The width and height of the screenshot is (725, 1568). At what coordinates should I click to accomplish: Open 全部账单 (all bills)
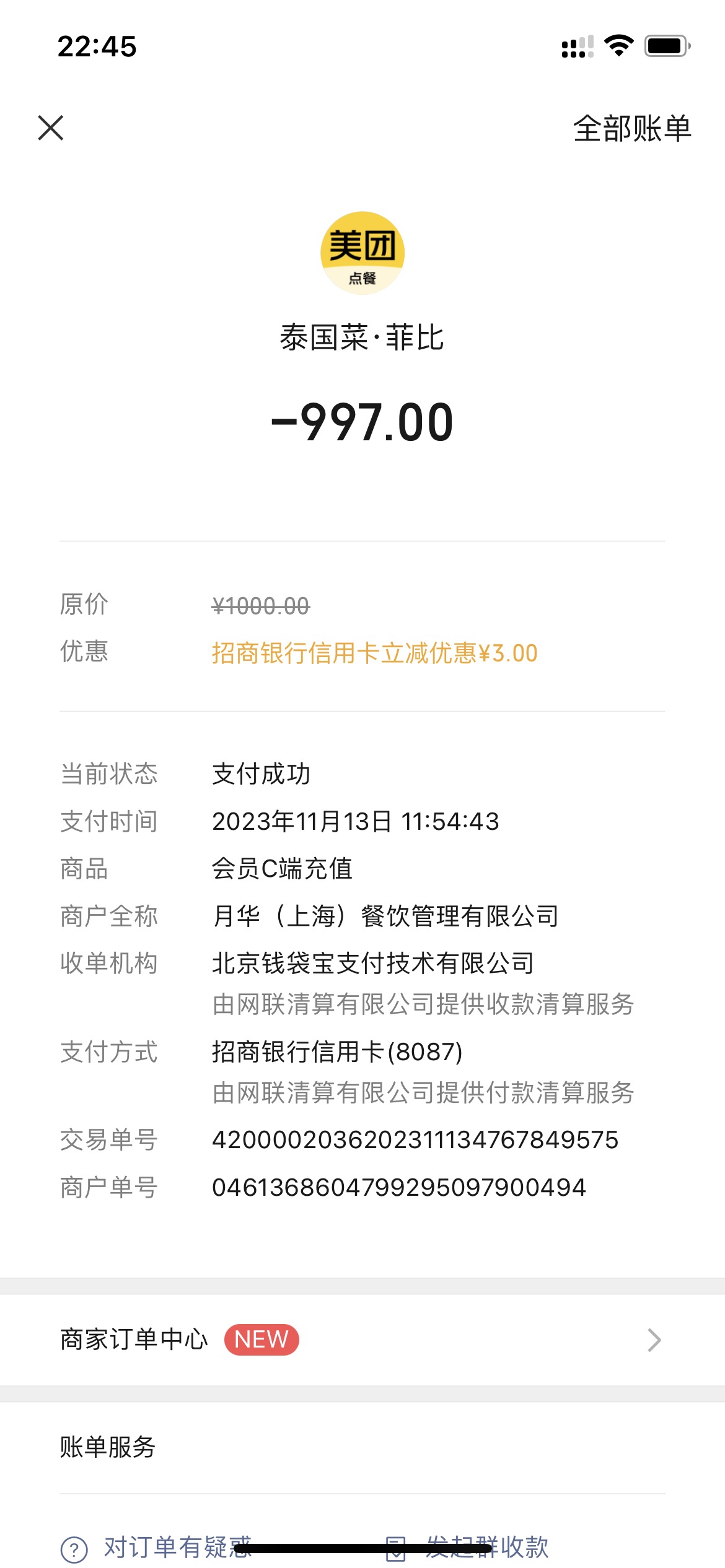pyautogui.click(x=632, y=129)
